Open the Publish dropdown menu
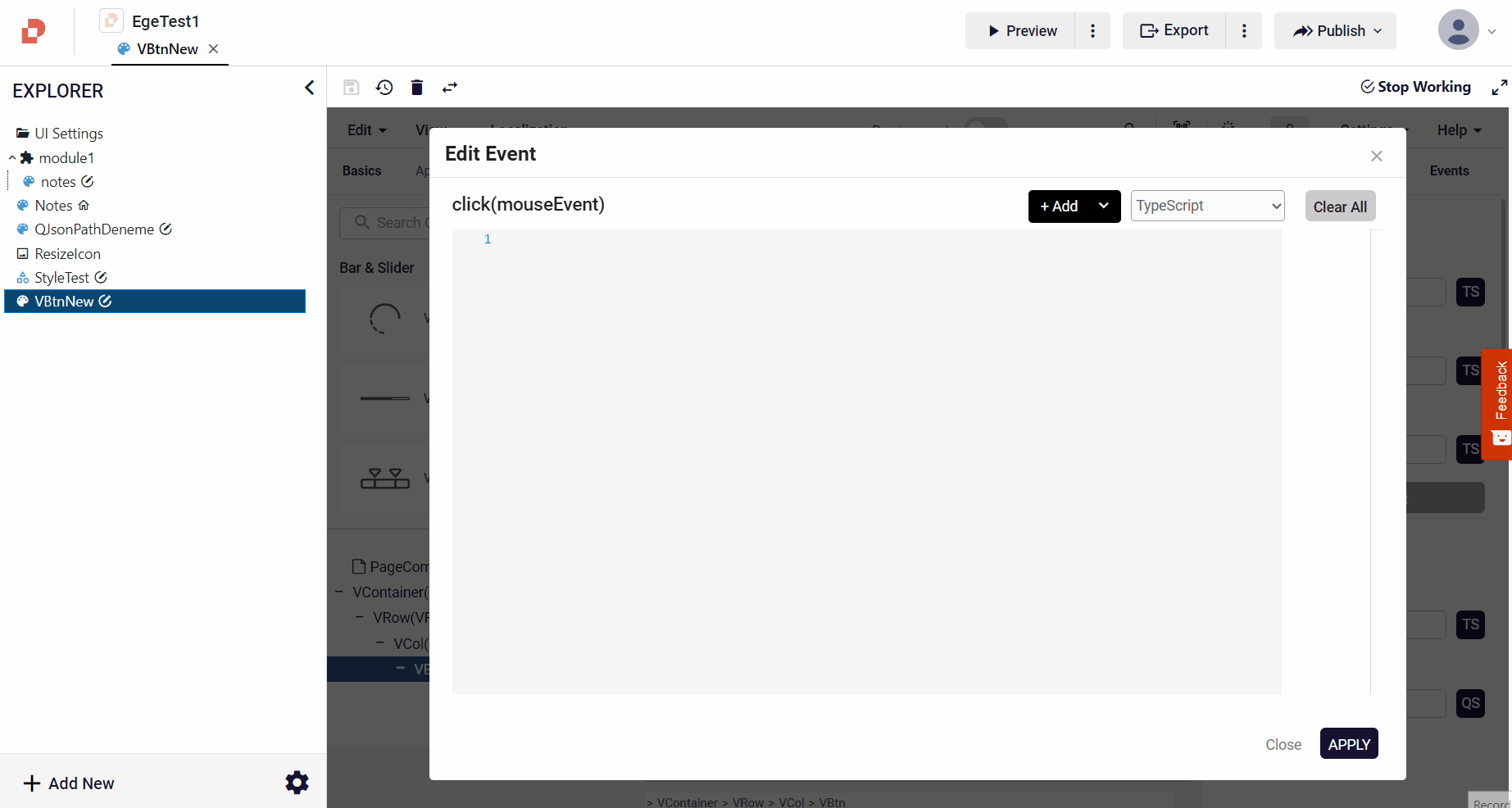1512x808 pixels. pyautogui.click(x=1335, y=31)
